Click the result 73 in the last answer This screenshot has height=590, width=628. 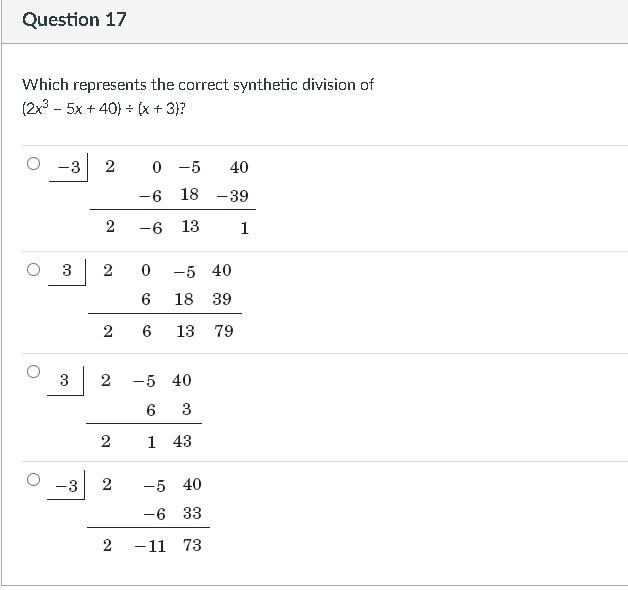192,546
